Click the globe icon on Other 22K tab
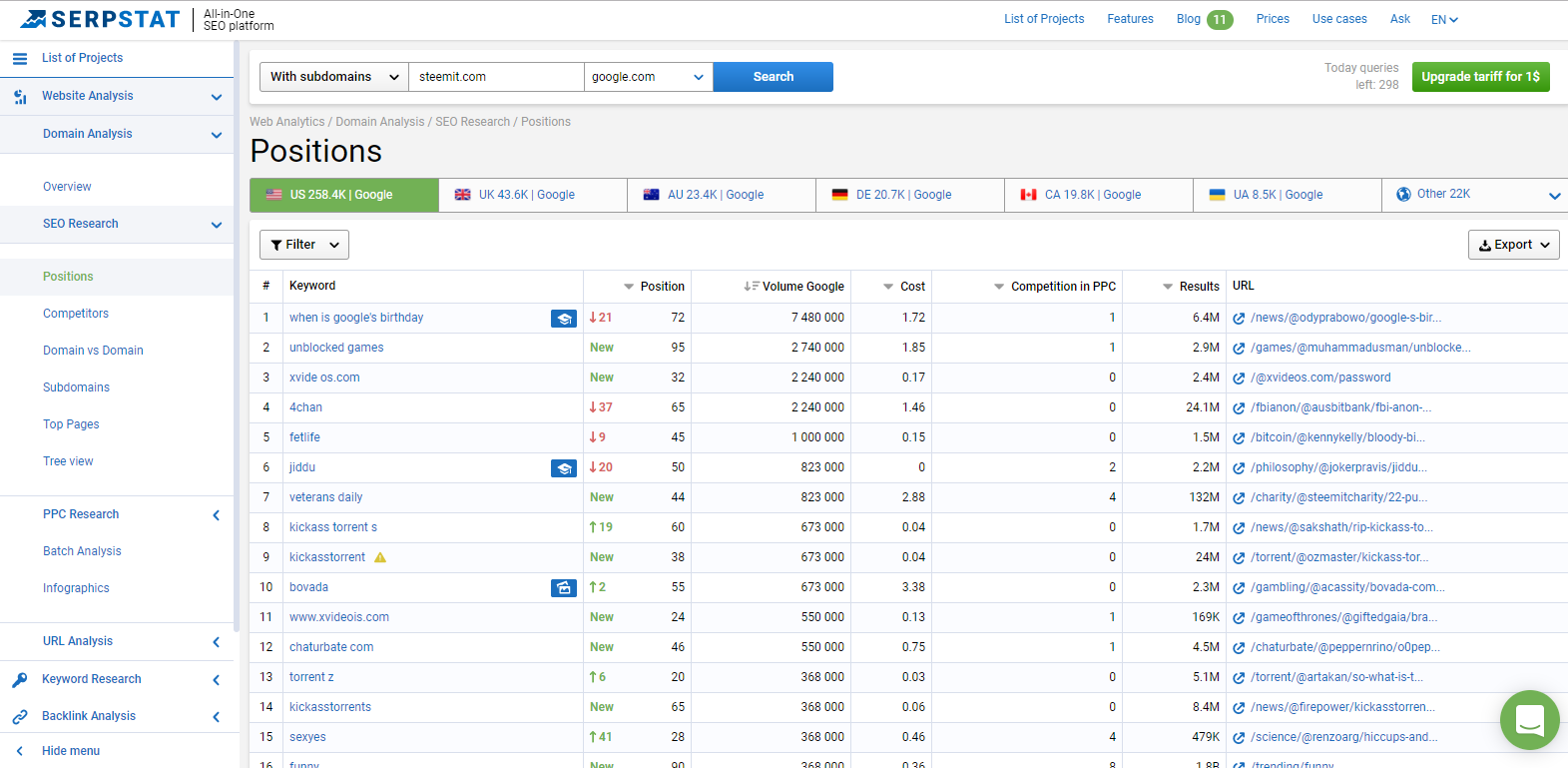Image resolution: width=1568 pixels, height=768 pixels. click(1403, 195)
